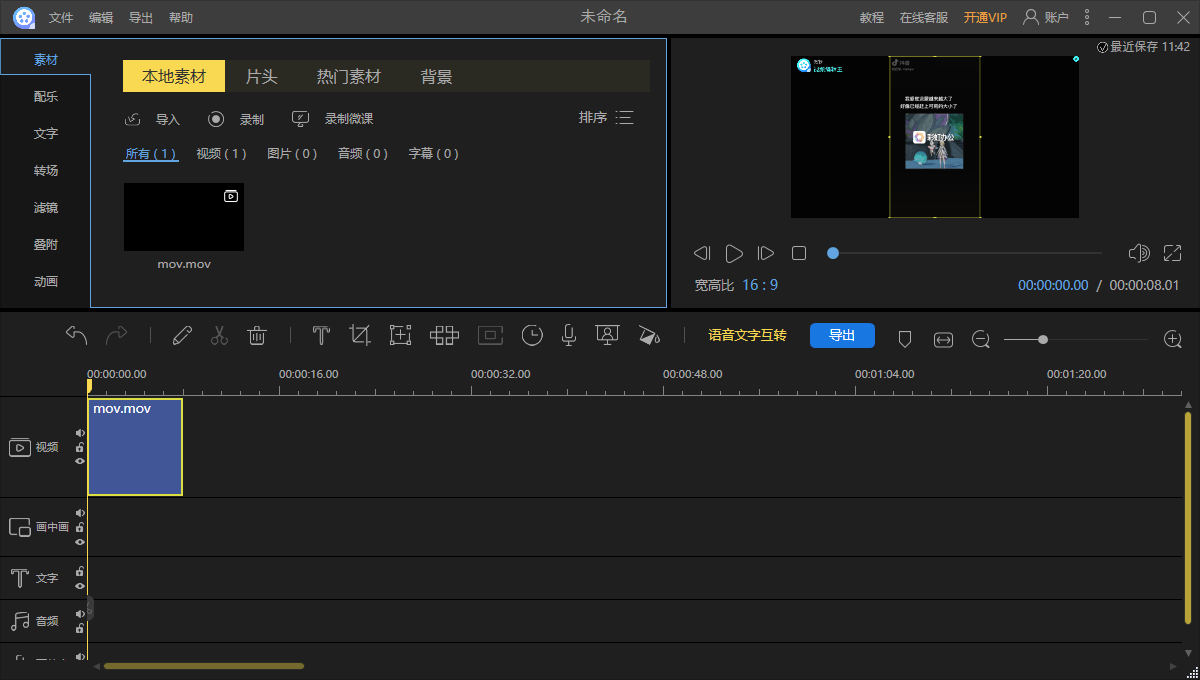Open the voiceover recording microphone tool
The width and height of the screenshot is (1200, 680).
(x=568, y=335)
